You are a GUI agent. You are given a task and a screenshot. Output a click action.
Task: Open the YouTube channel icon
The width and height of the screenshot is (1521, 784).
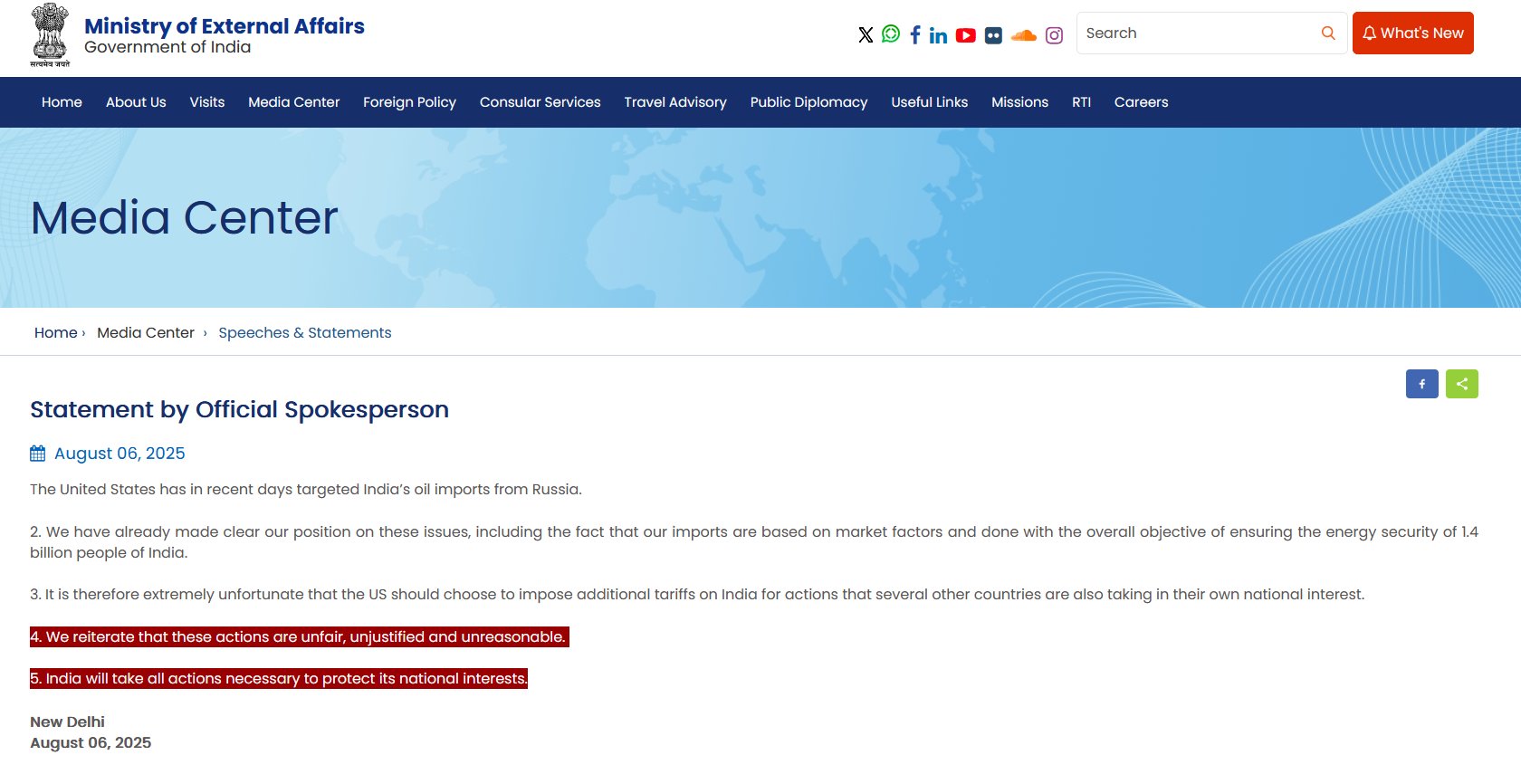tap(966, 35)
